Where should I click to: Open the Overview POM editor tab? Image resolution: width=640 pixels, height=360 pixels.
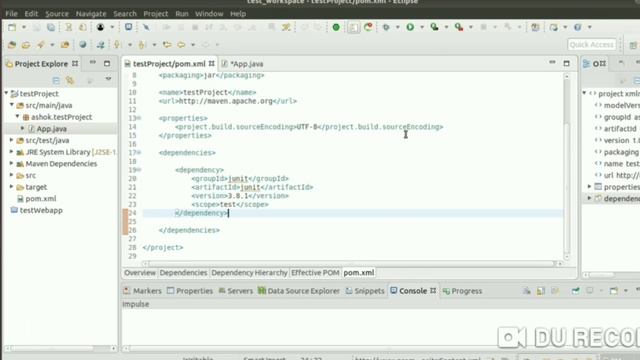coord(140,273)
